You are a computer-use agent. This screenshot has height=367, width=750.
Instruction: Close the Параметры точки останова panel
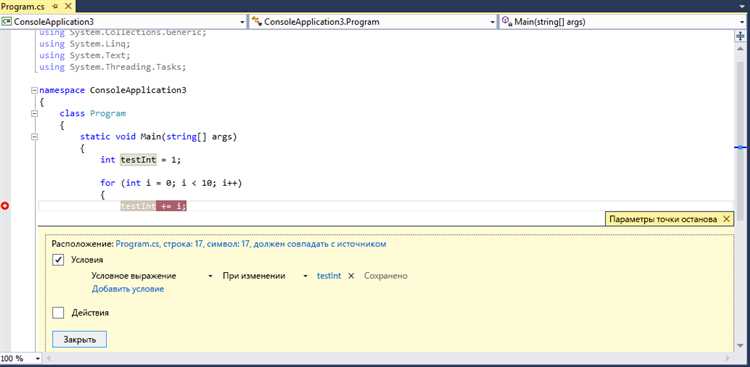726,219
